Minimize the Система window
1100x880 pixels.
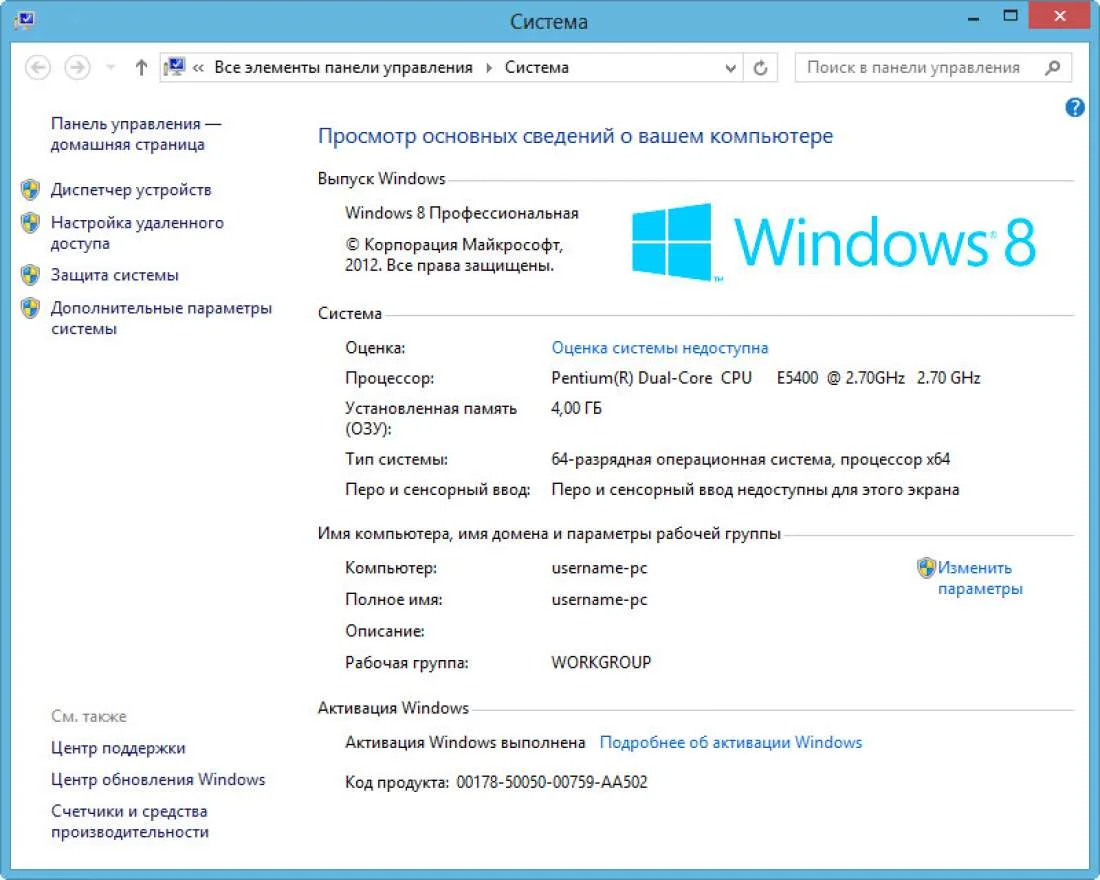point(973,18)
